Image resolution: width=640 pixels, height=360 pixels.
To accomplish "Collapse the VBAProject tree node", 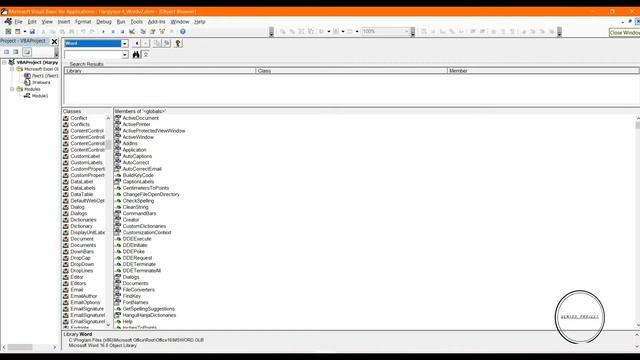I will coord(4,62).
